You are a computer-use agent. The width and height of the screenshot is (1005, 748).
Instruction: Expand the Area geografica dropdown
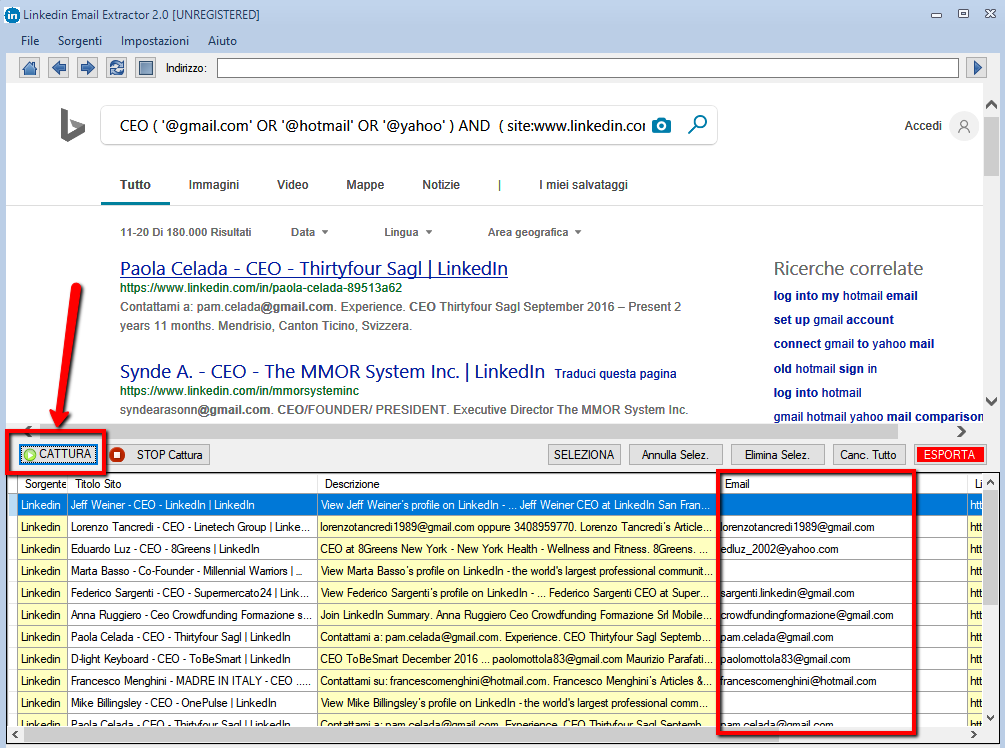[x=535, y=232]
